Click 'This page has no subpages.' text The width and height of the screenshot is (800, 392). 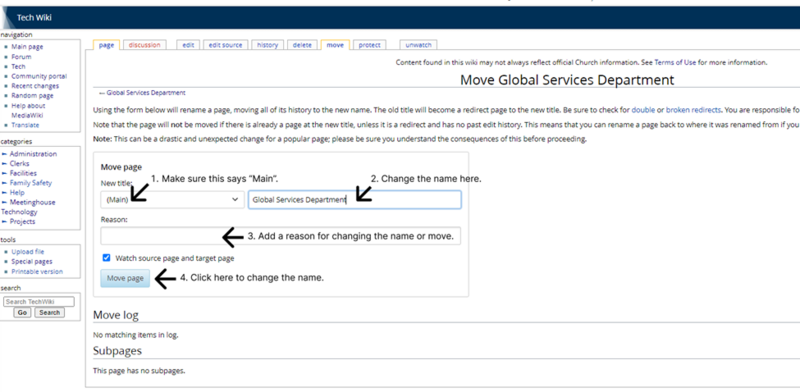139,371
